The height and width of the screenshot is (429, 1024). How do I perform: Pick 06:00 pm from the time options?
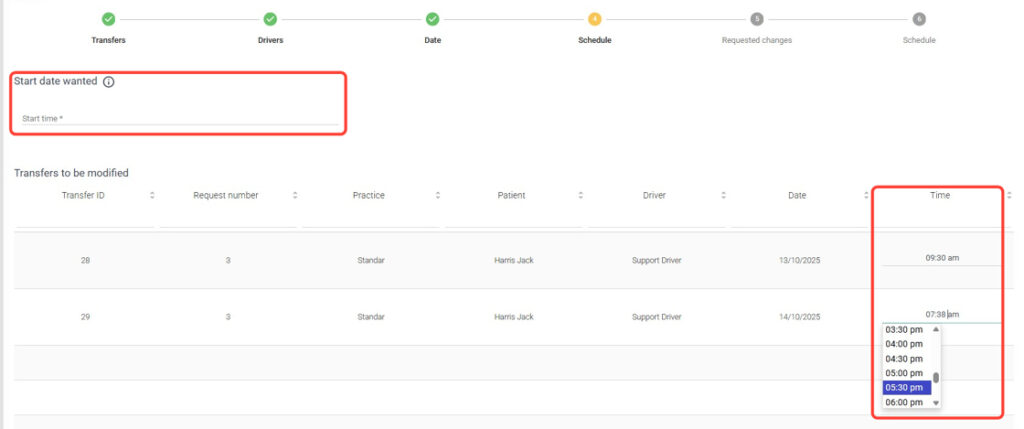point(904,402)
